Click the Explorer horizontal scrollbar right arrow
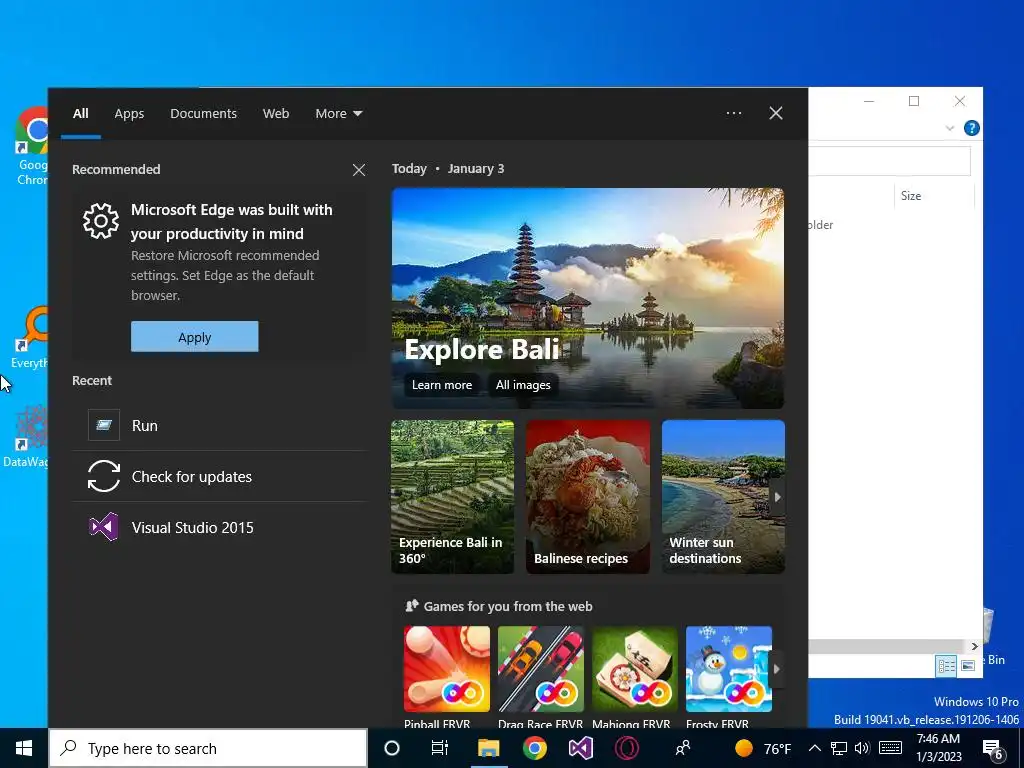The height and width of the screenshot is (768, 1024). 974,647
